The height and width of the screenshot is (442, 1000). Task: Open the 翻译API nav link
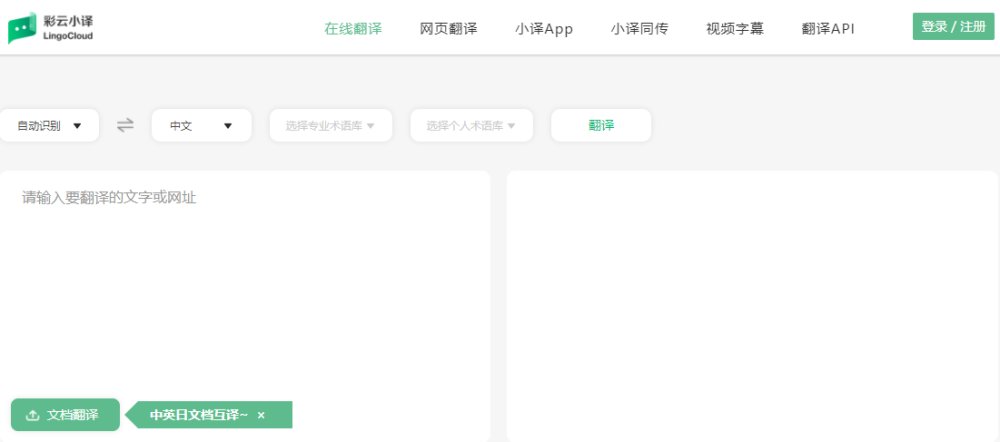pyautogui.click(x=828, y=29)
